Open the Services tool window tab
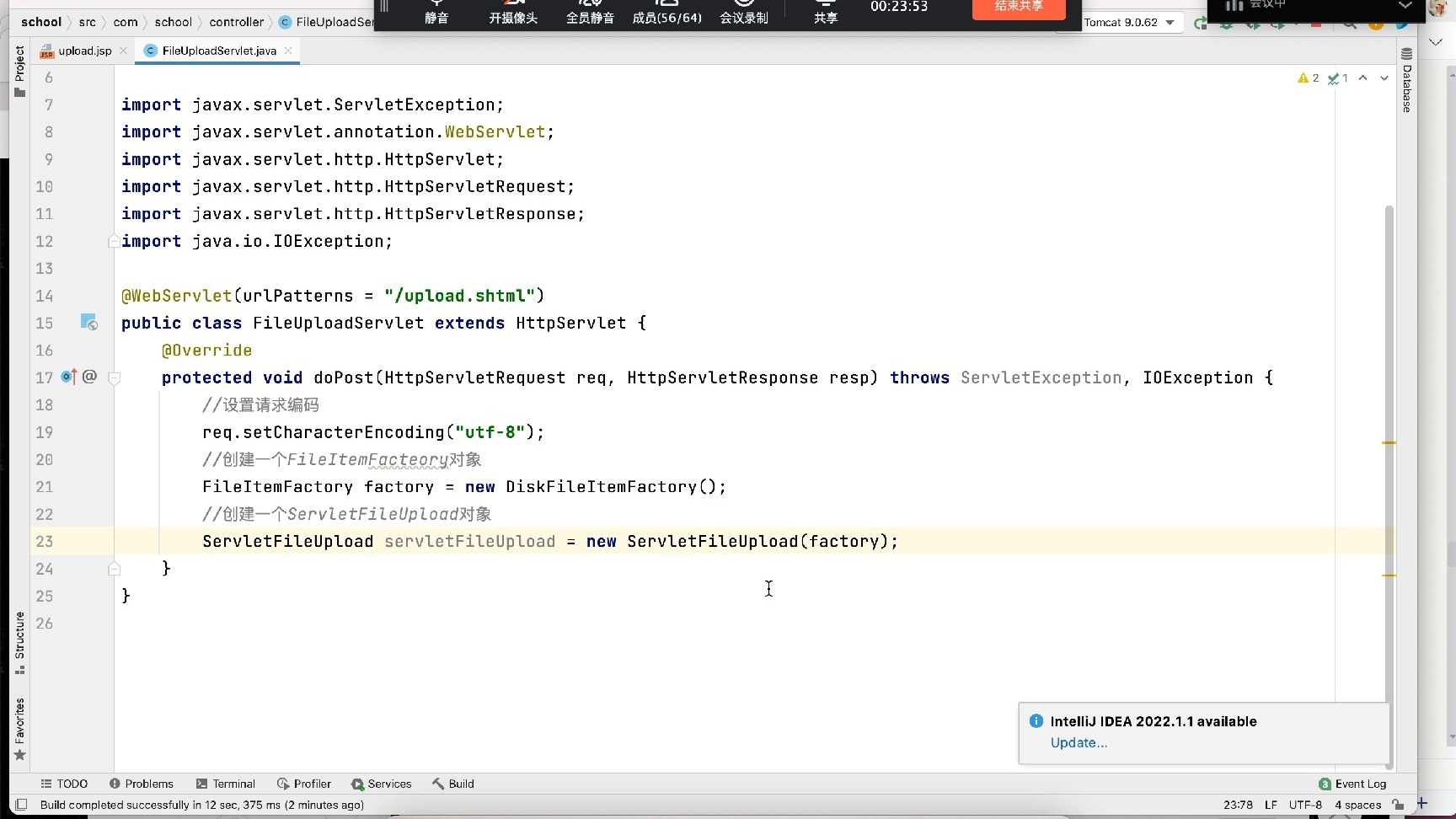The width and height of the screenshot is (1456, 819). pyautogui.click(x=382, y=784)
